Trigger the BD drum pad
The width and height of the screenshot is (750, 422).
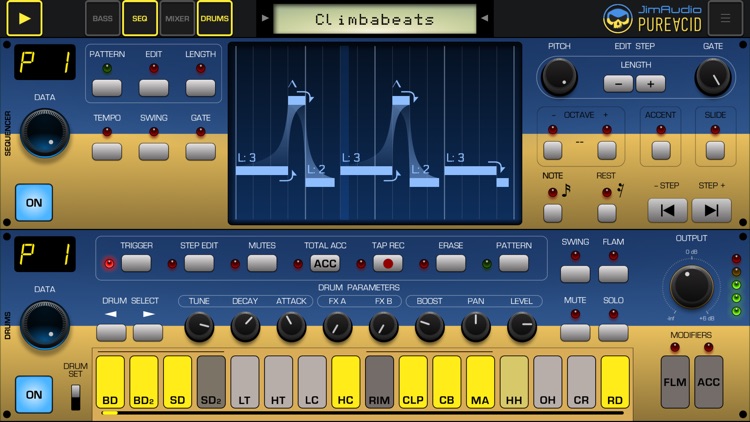pos(110,382)
